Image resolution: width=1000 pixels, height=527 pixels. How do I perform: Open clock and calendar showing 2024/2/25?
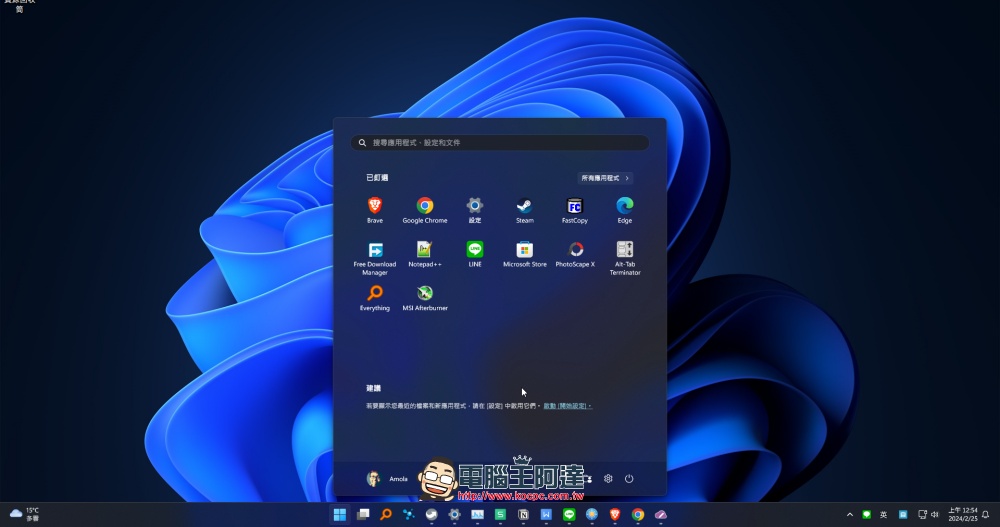click(962, 515)
